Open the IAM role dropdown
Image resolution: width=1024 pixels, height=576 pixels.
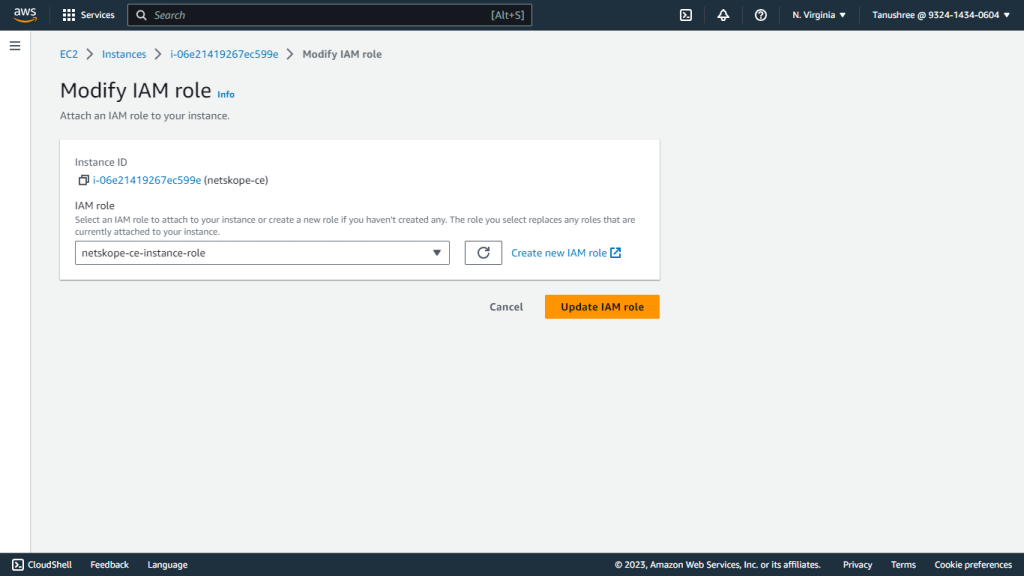[x=262, y=253]
